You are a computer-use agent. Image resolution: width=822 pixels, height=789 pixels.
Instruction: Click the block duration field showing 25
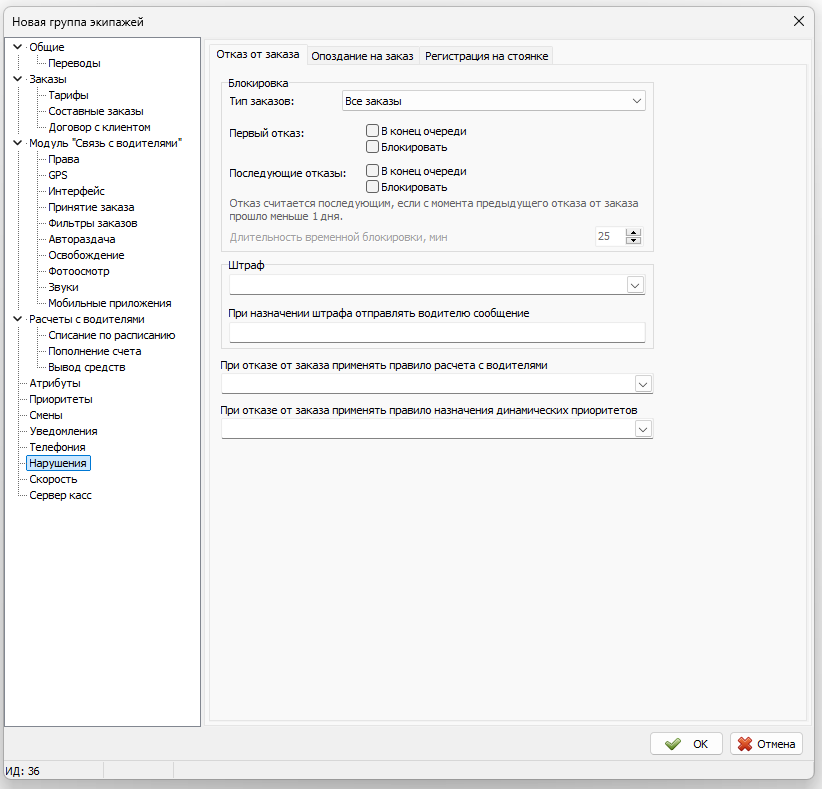pyautogui.click(x=610, y=236)
